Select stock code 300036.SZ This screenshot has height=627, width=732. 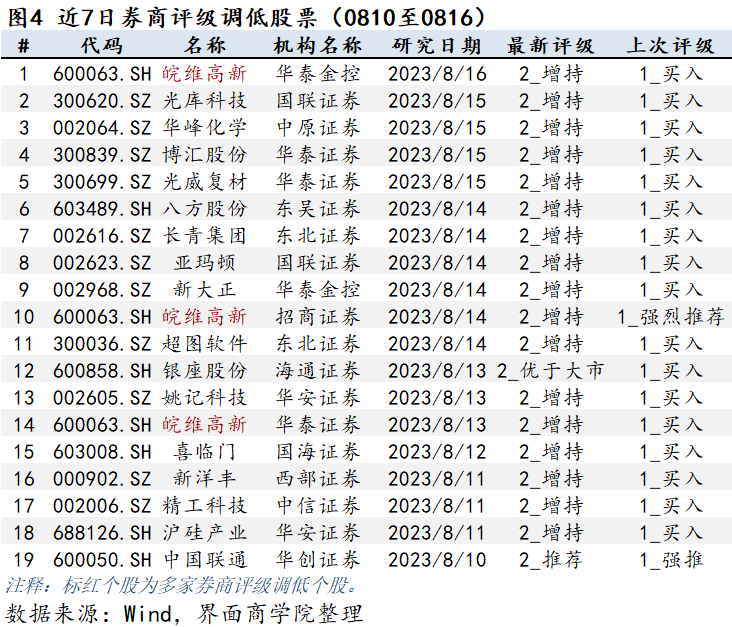click(x=102, y=344)
